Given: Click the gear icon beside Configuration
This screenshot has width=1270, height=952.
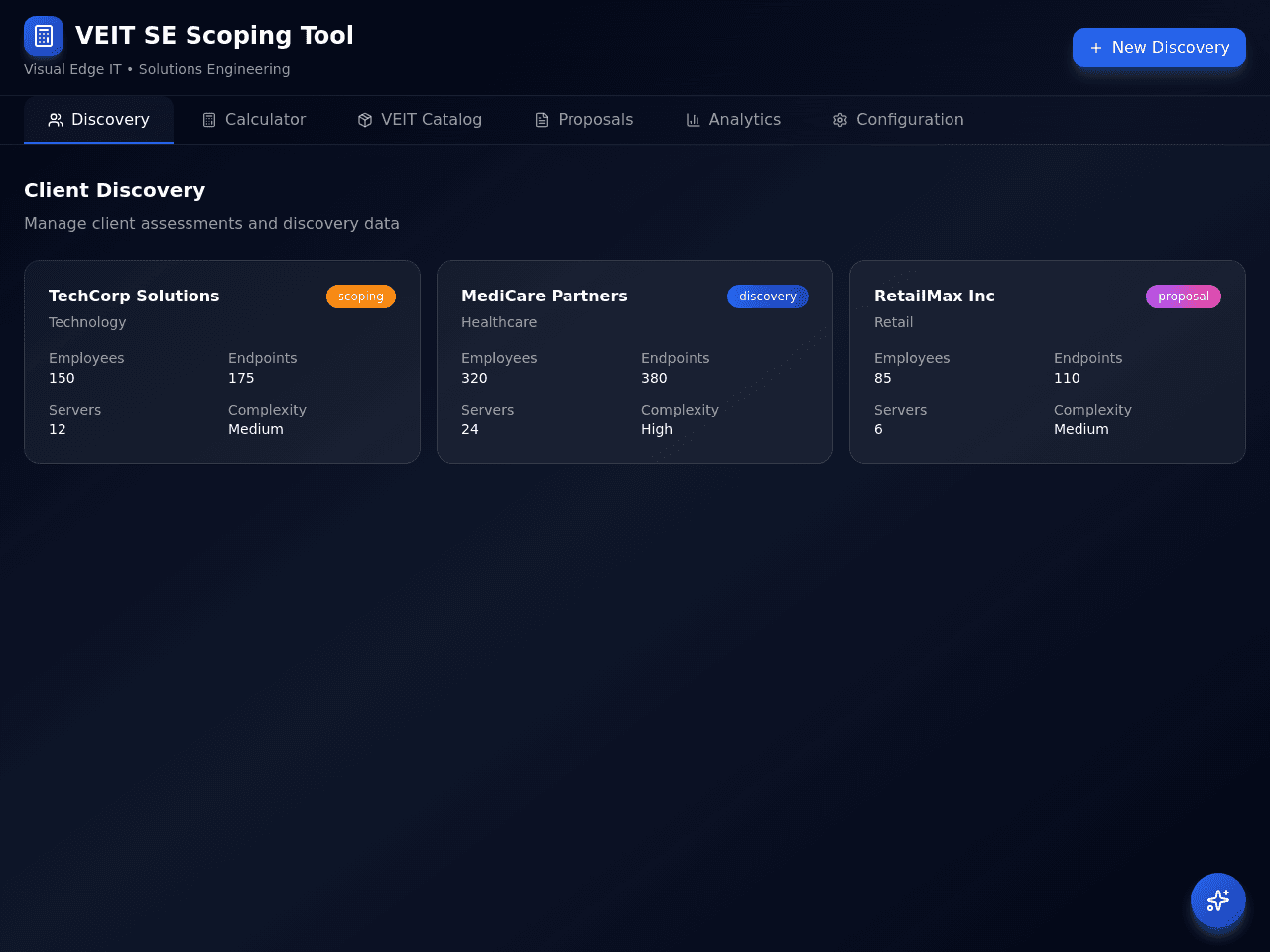Looking at the screenshot, I should 840,120.
